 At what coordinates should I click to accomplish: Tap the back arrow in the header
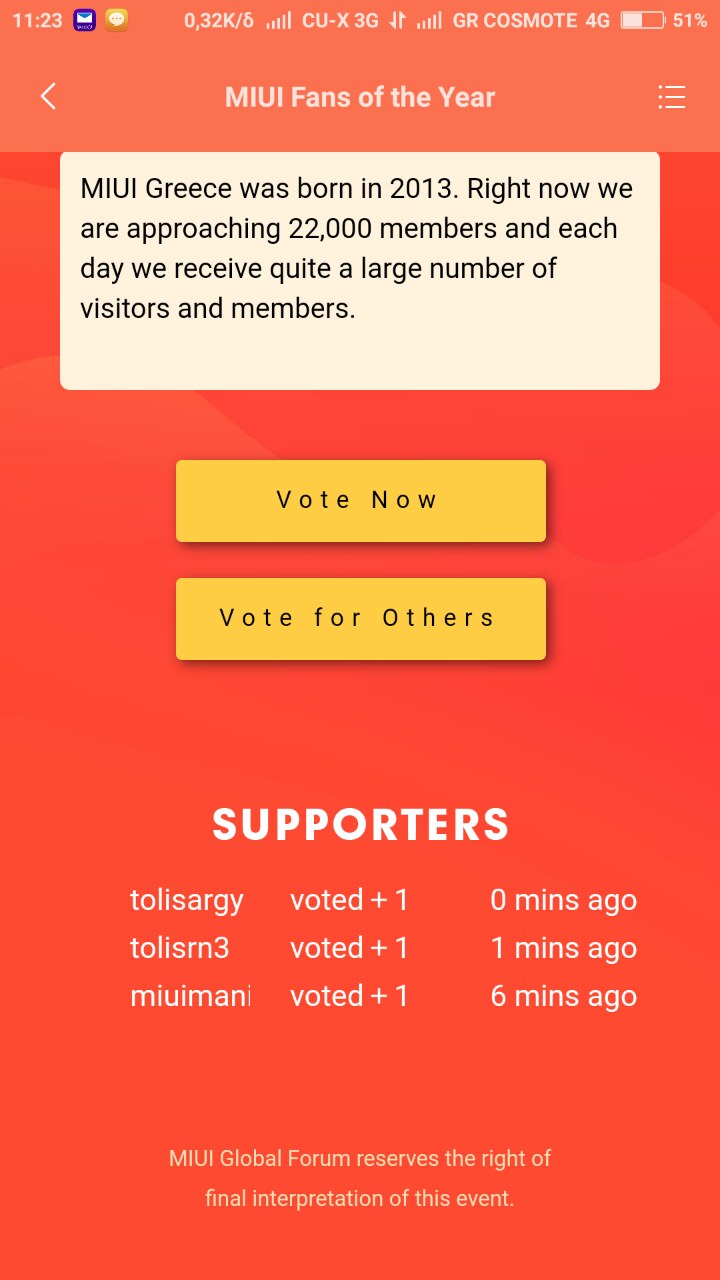pyautogui.click(x=48, y=97)
